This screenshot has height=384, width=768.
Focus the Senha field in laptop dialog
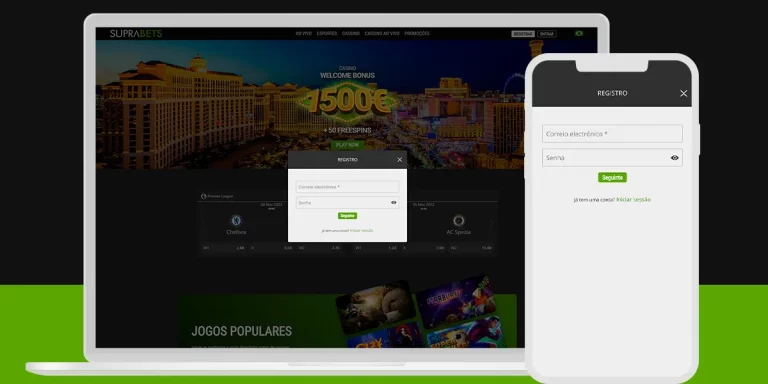347,203
